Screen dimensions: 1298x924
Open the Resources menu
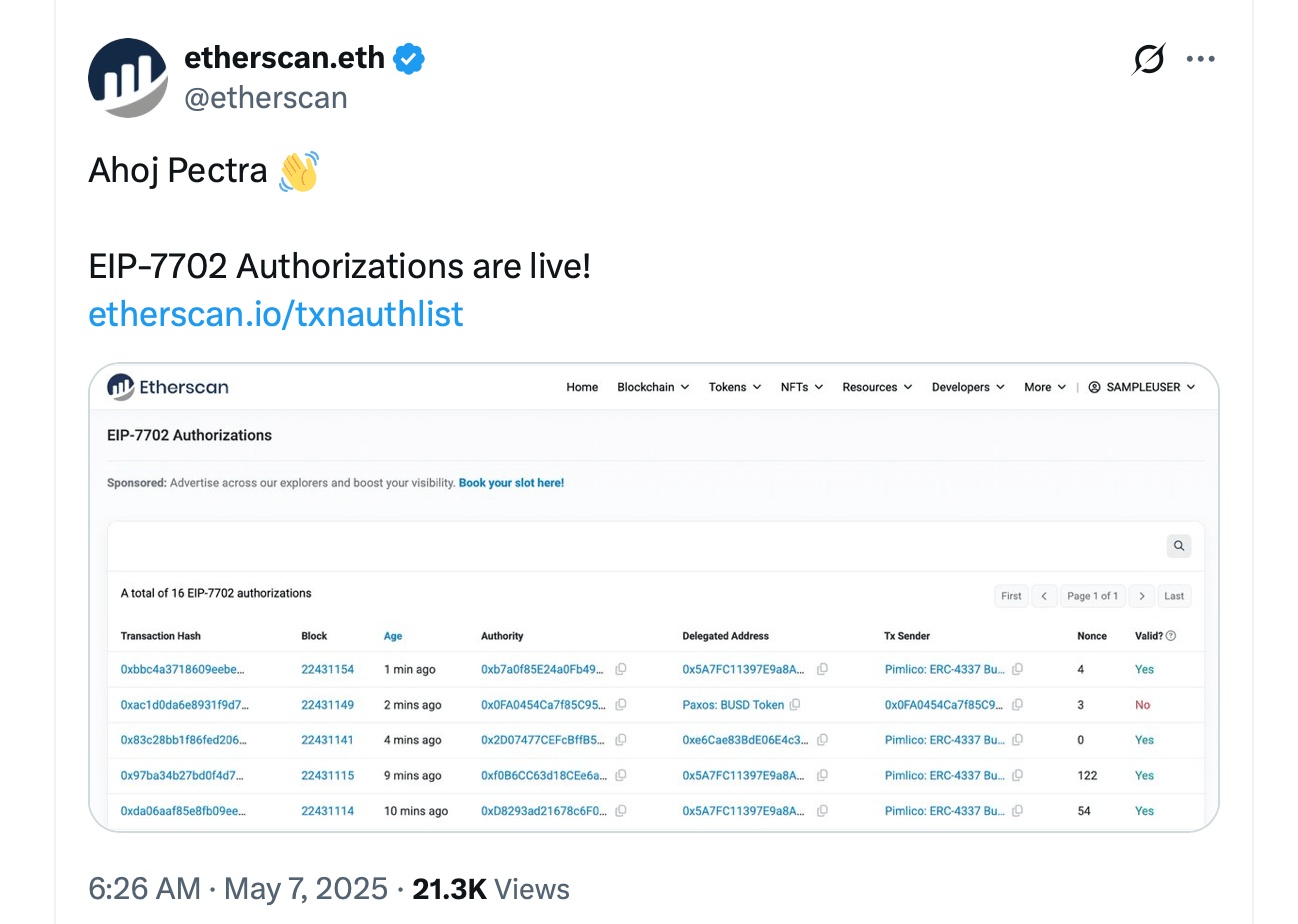pyautogui.click(x=877, y=387)
